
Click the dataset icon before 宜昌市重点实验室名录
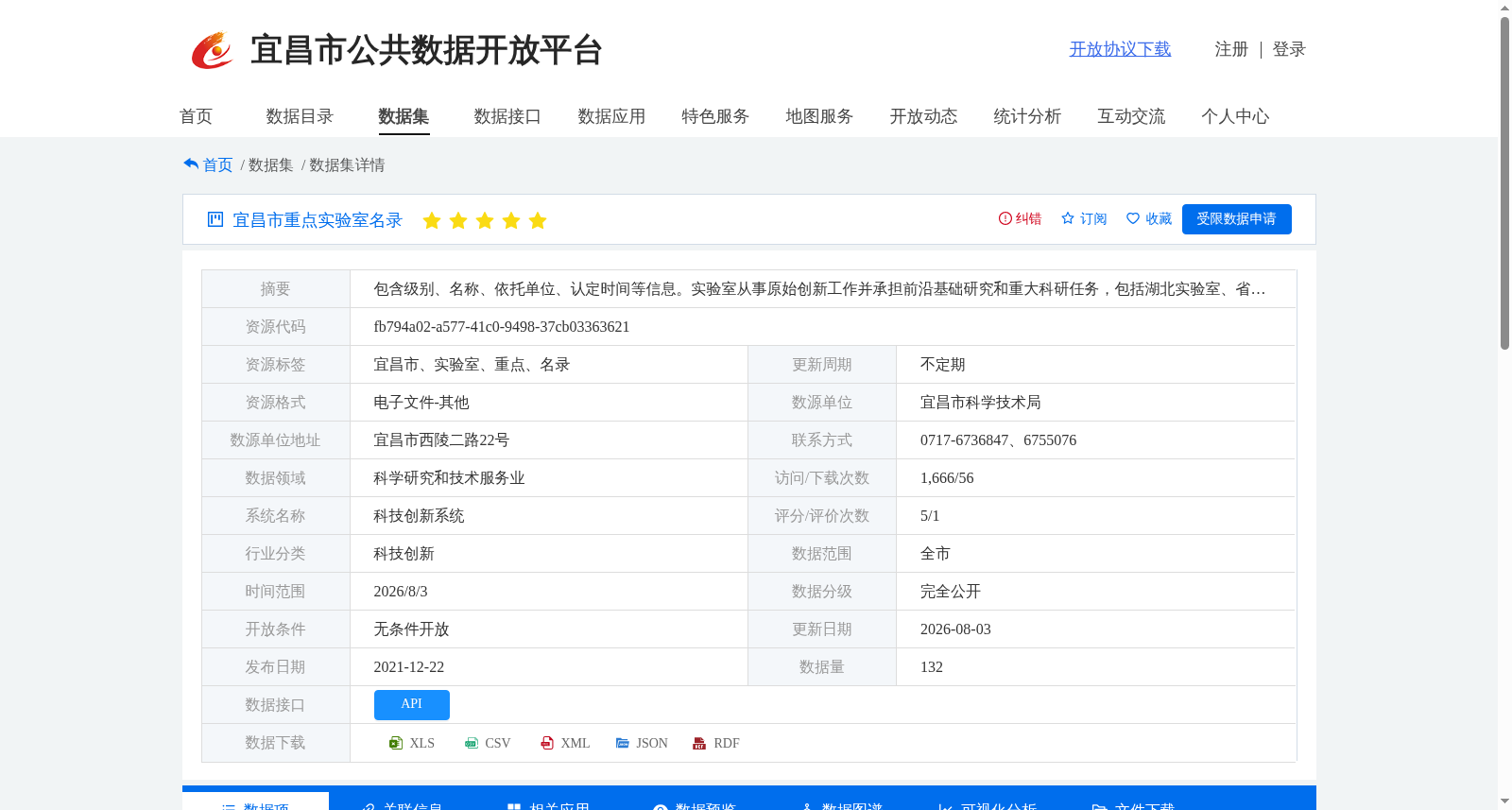(215, 219)
